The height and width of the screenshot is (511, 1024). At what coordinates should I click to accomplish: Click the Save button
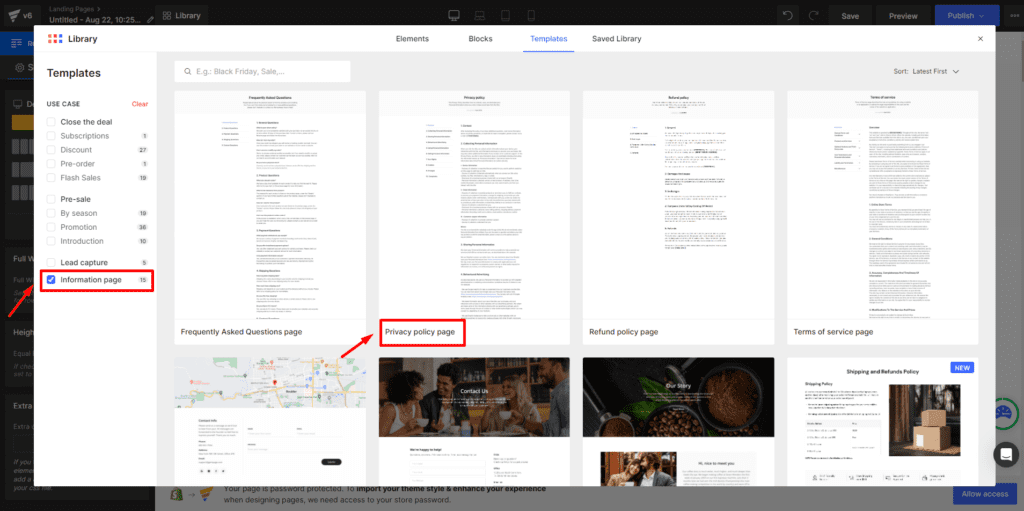pyautogui.click(x=850, y=16)
